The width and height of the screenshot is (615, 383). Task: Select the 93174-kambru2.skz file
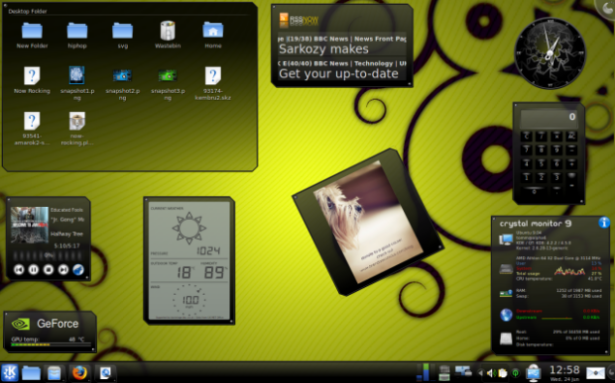click(213, 75)
